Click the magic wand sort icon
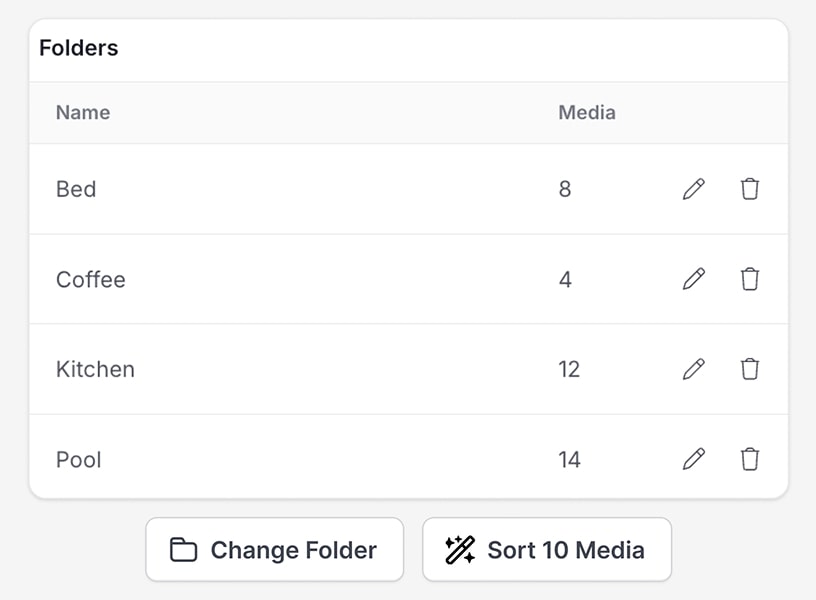The height and width of the screenshot is (600, 816). (x=460, y=549)
